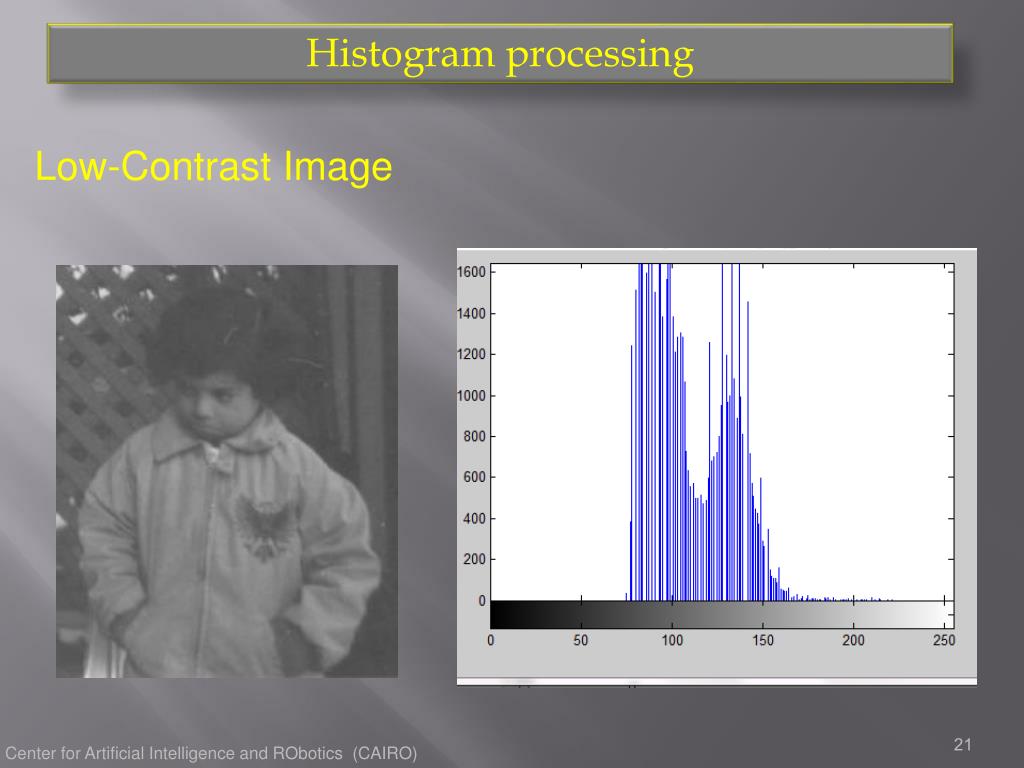Click the 100 label on the x-axis
Image resolution: width=1024 pixels, height=768 pixels.
click(672, 641)
